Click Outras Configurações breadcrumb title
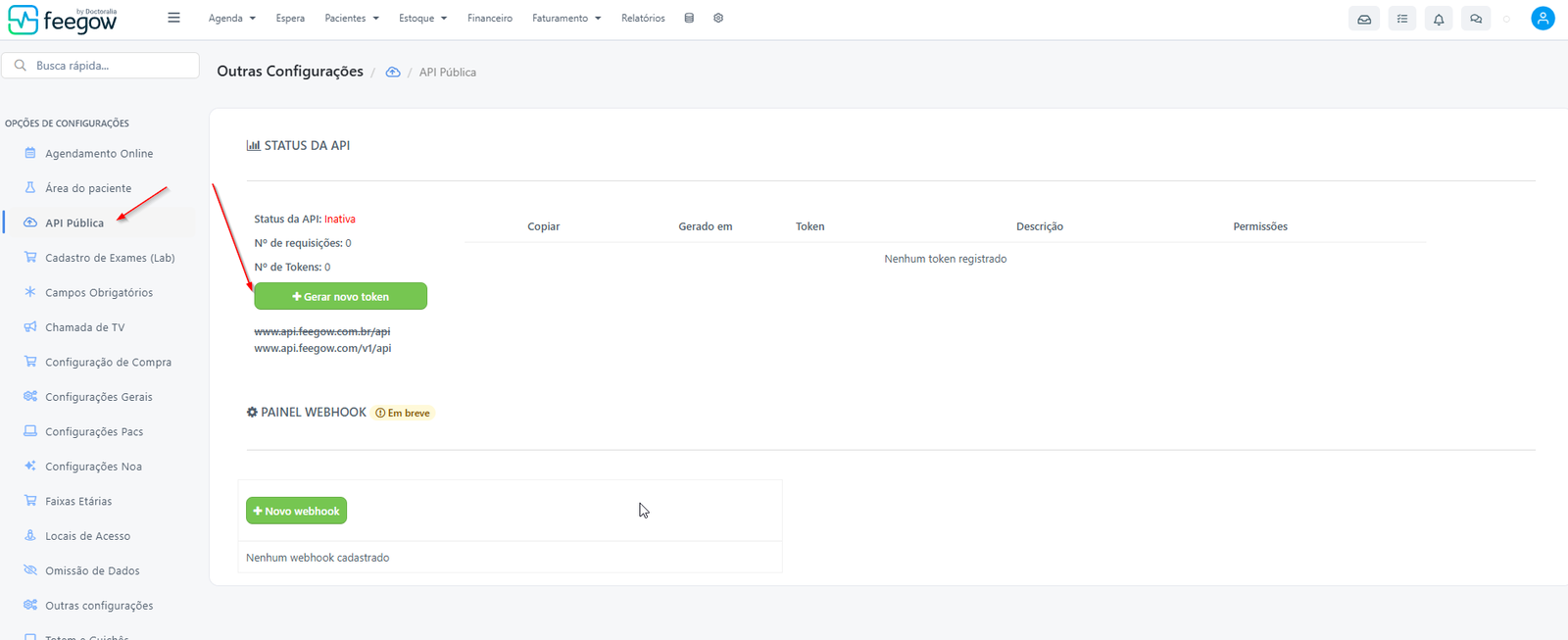The image size is (1568, 640). [290, 72]
